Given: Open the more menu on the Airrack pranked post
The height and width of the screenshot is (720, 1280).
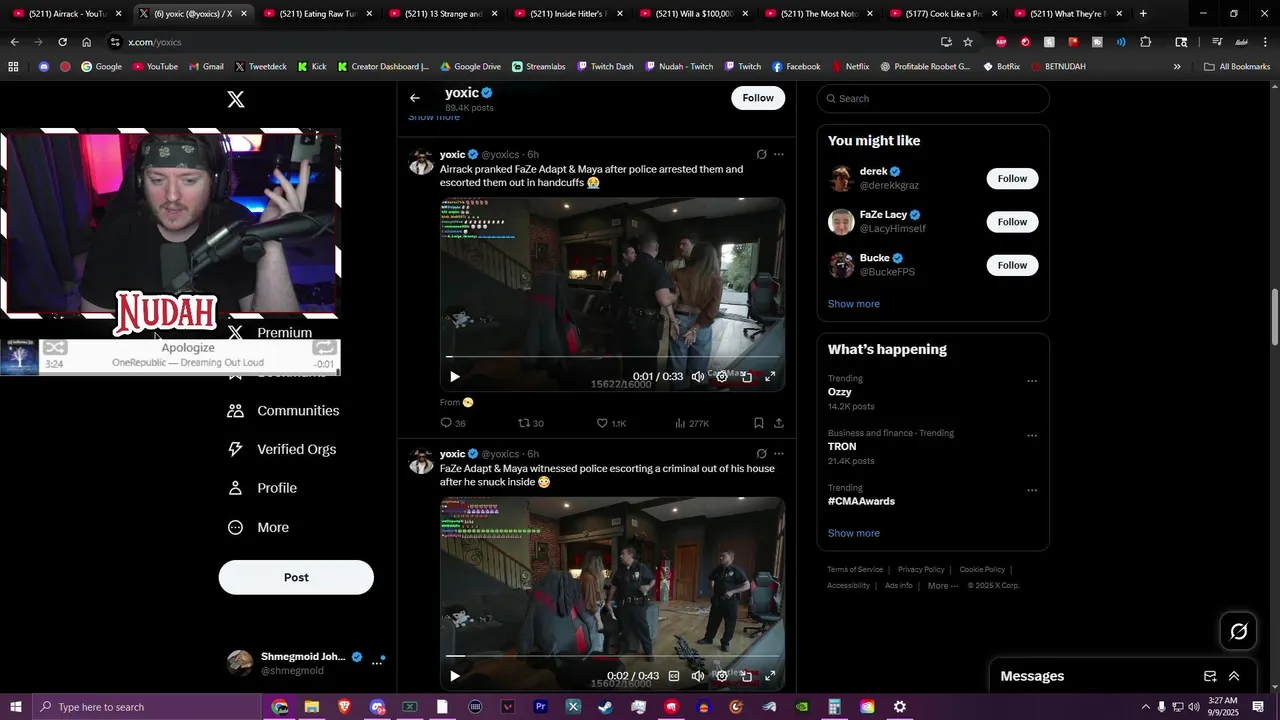Looking at the screenshot, I should (779, 154).
